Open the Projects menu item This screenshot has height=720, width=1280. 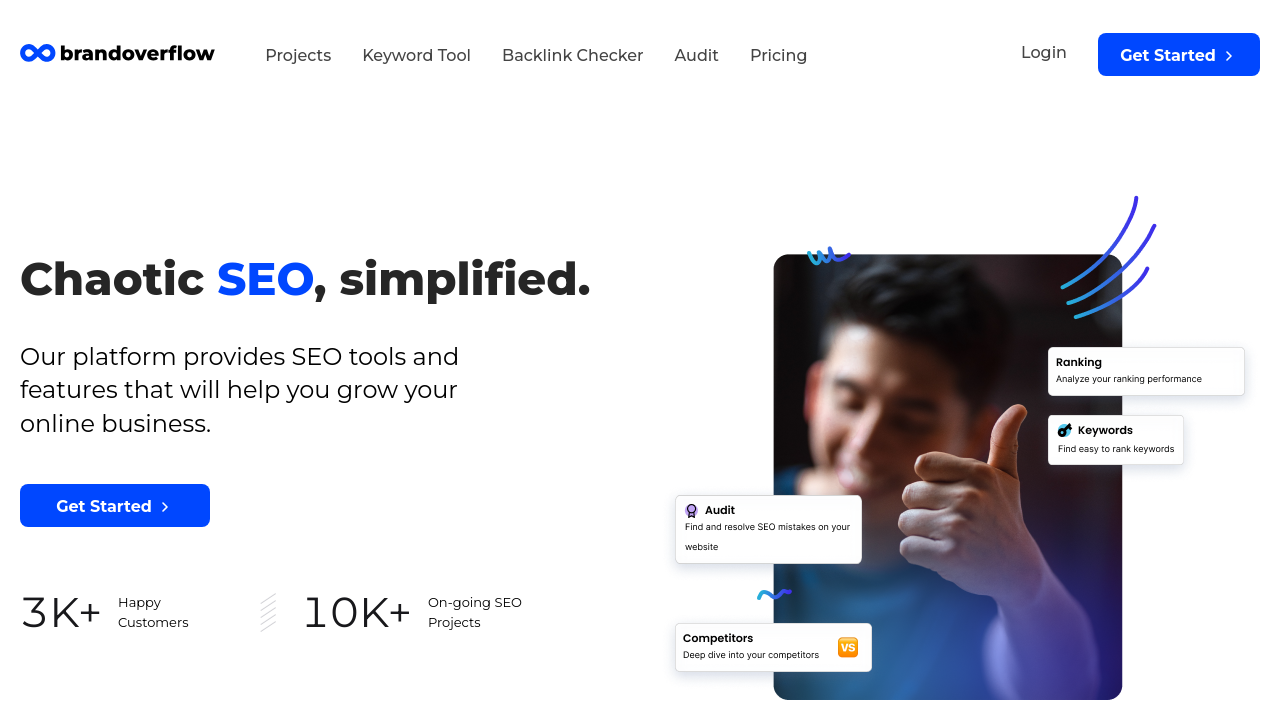coord(298,55)
